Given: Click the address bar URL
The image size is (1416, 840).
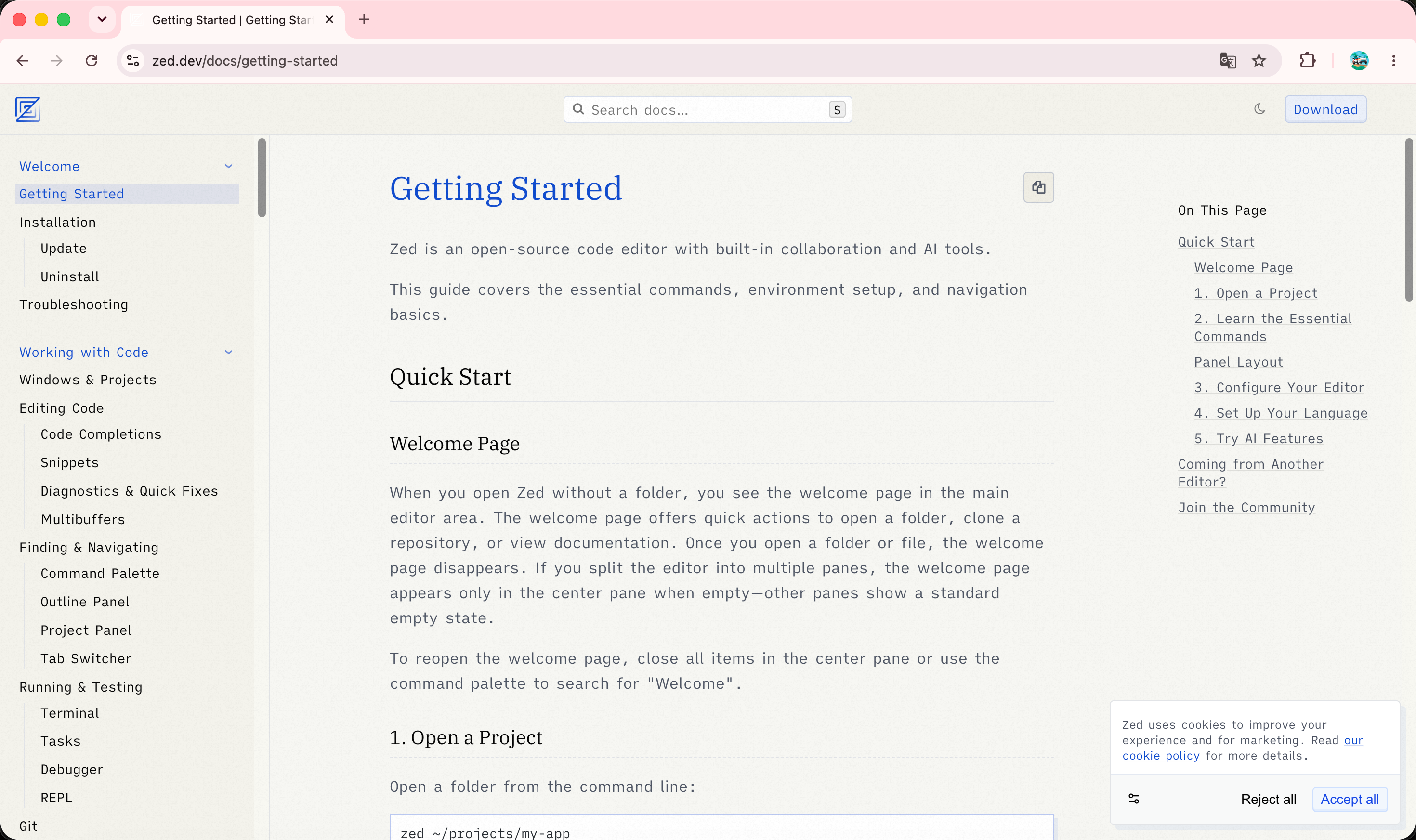Looking at the screenshot, I should [x=245, y=61].
